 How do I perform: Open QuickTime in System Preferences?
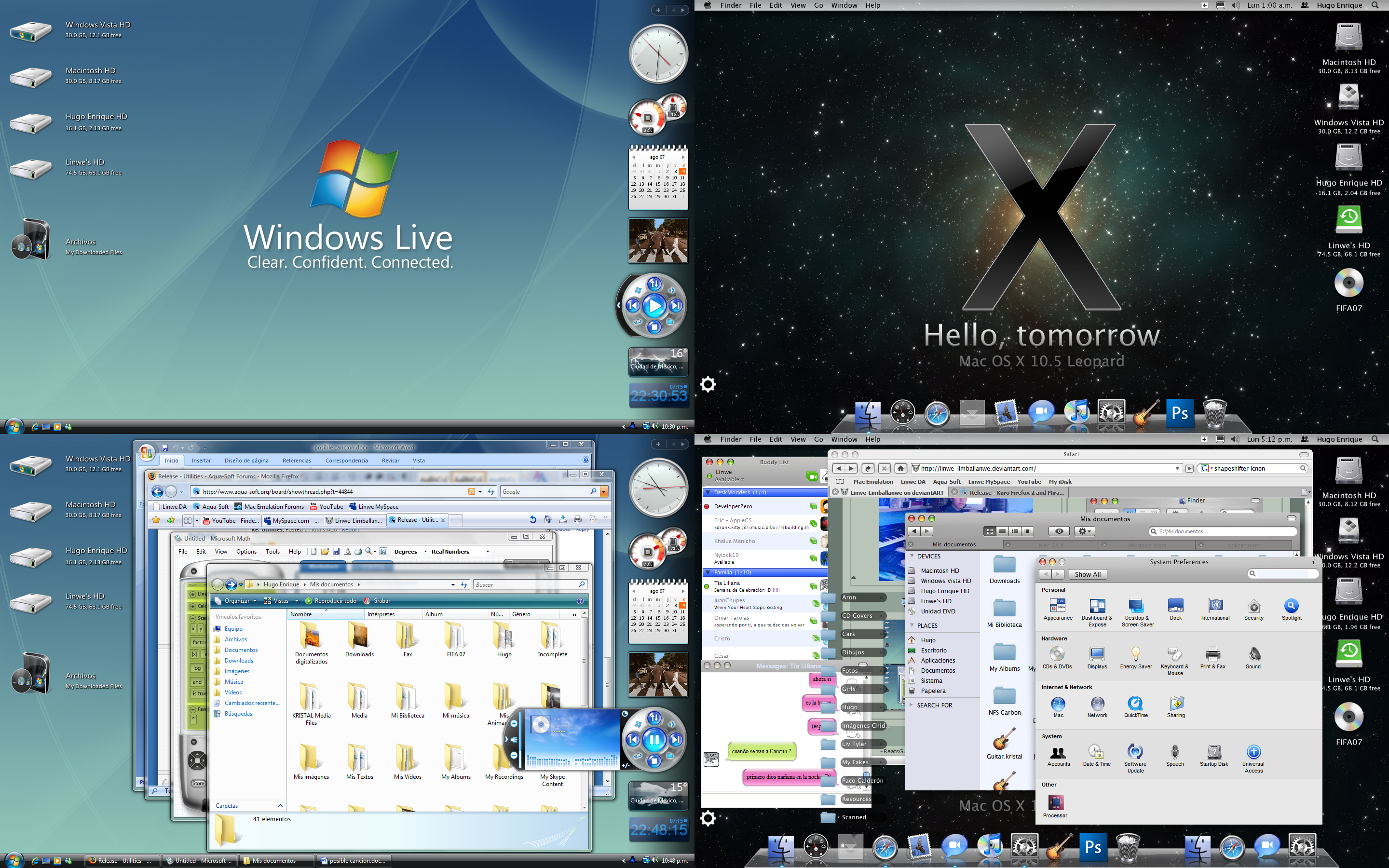point(1135,706)
